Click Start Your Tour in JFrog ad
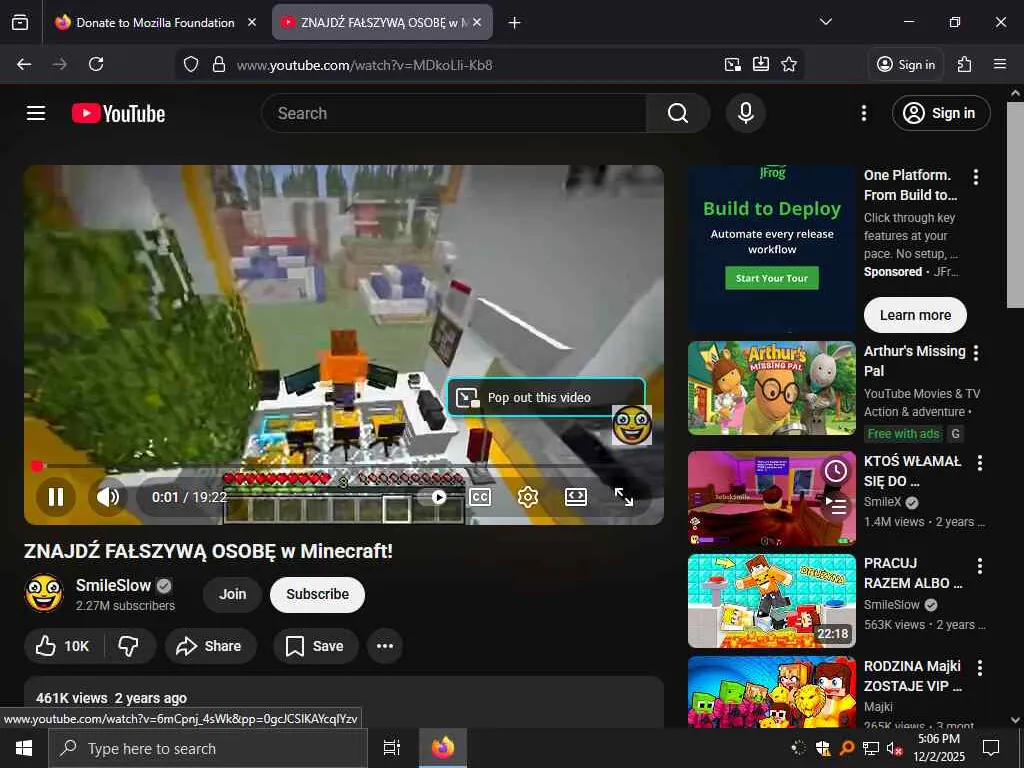Viewport: 1024px width, 768px height. [772, 278]
